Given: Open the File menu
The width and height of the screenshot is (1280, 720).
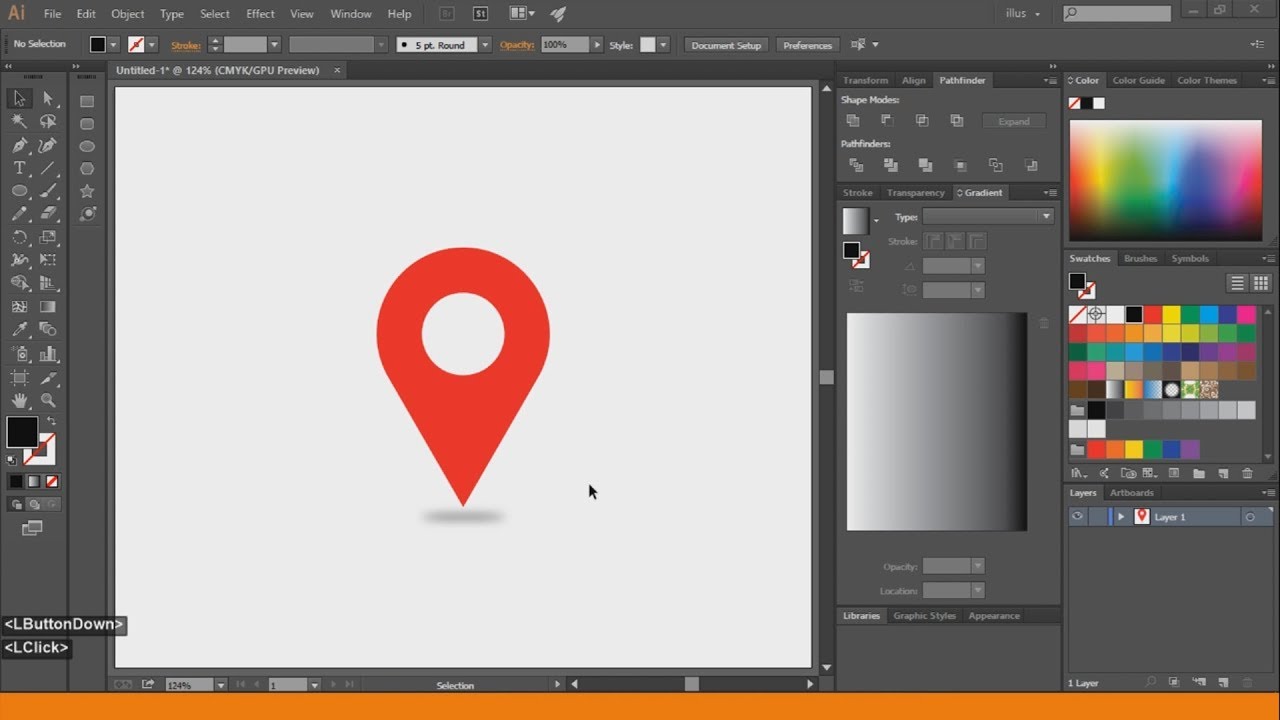Looking at the screenshot, I should 52,14.
